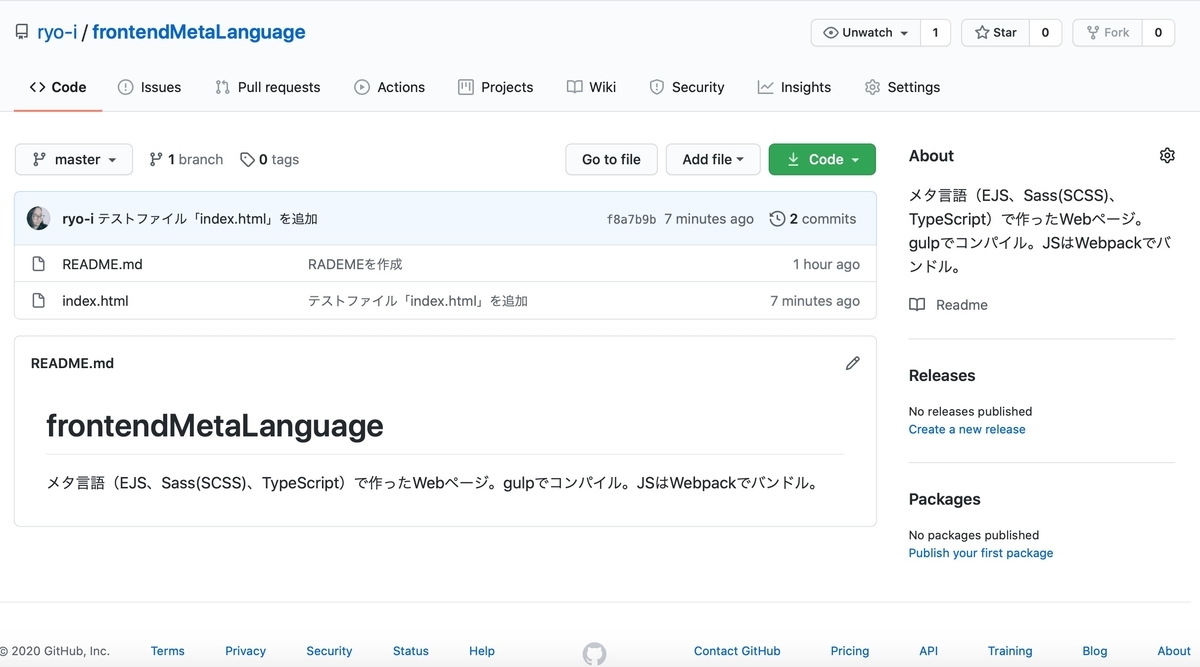Click the ryo-i avatar in commit bar
This screenshot has height=667, width=1200.
[39, 218]
